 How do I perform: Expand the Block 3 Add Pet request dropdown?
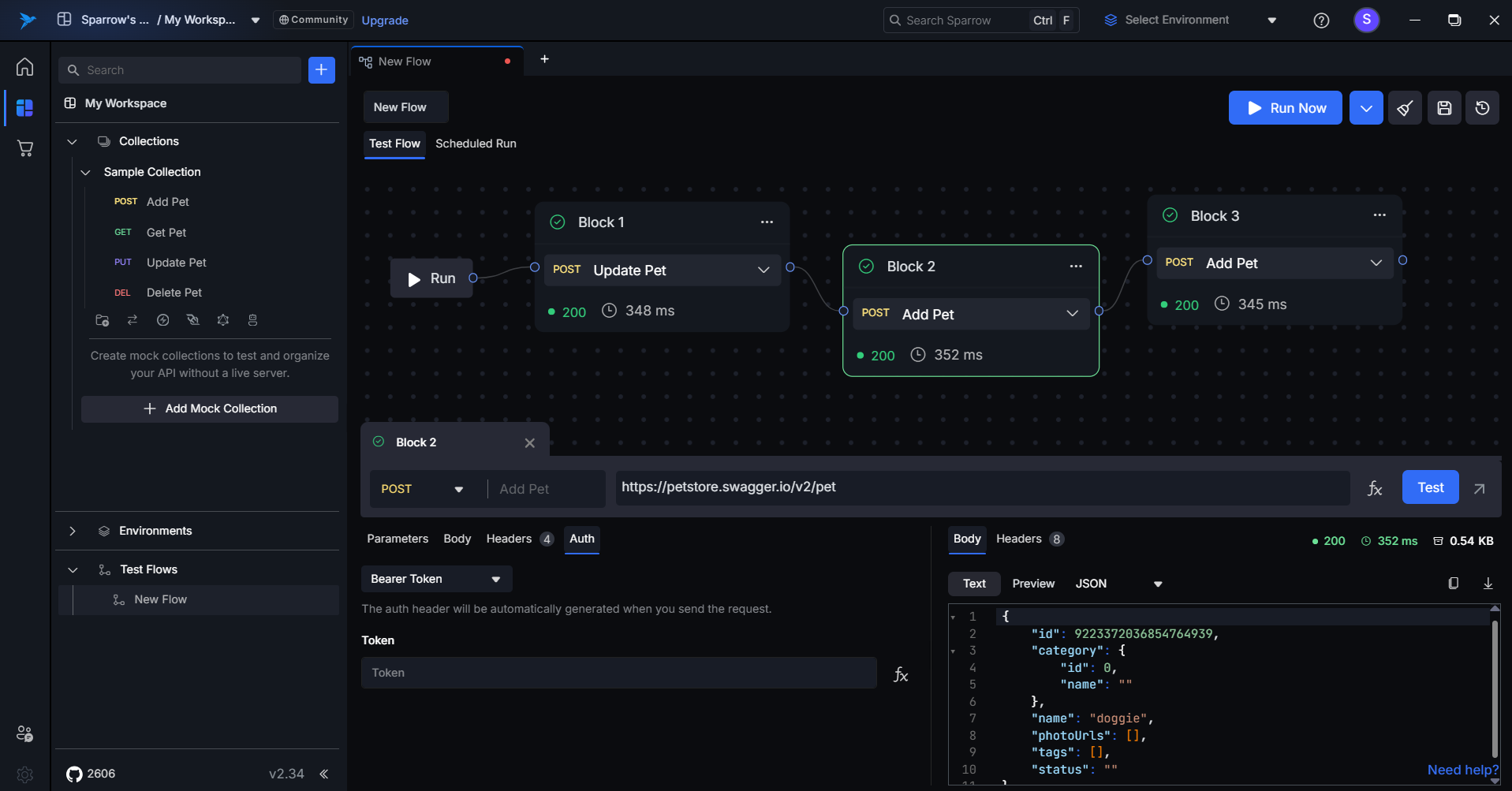[x=1376, y=263]
